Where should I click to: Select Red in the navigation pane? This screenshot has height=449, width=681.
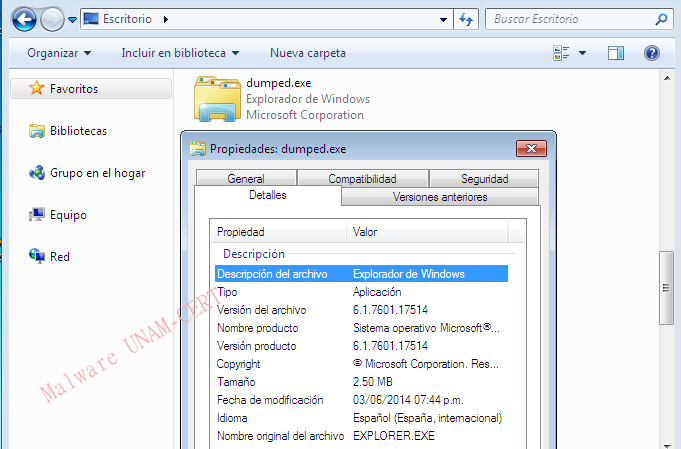pyautogui.click(x=60, y=257)
